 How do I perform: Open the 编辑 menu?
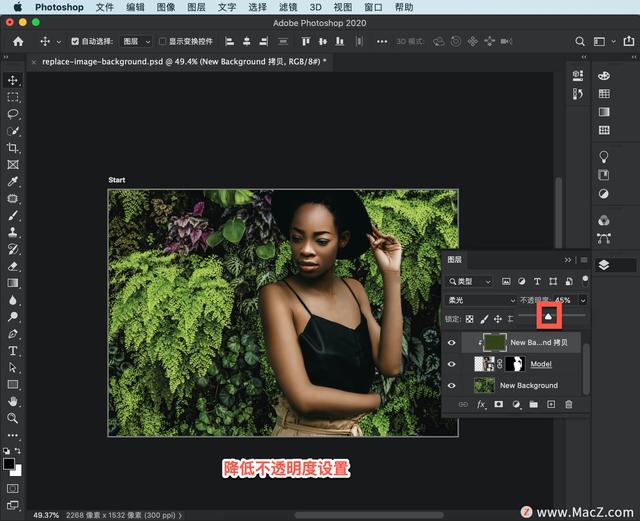point(135,7)
